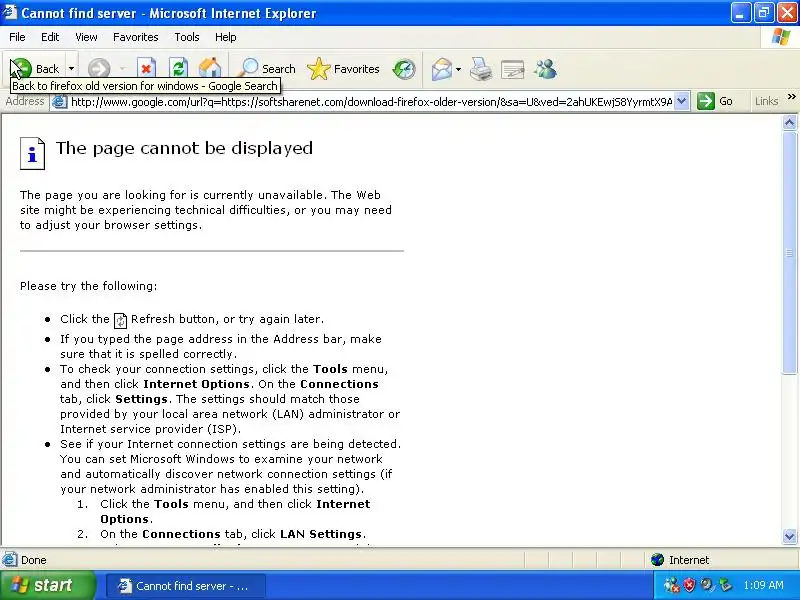
Task: Go to the Home page icon
Action: [210, 68]
